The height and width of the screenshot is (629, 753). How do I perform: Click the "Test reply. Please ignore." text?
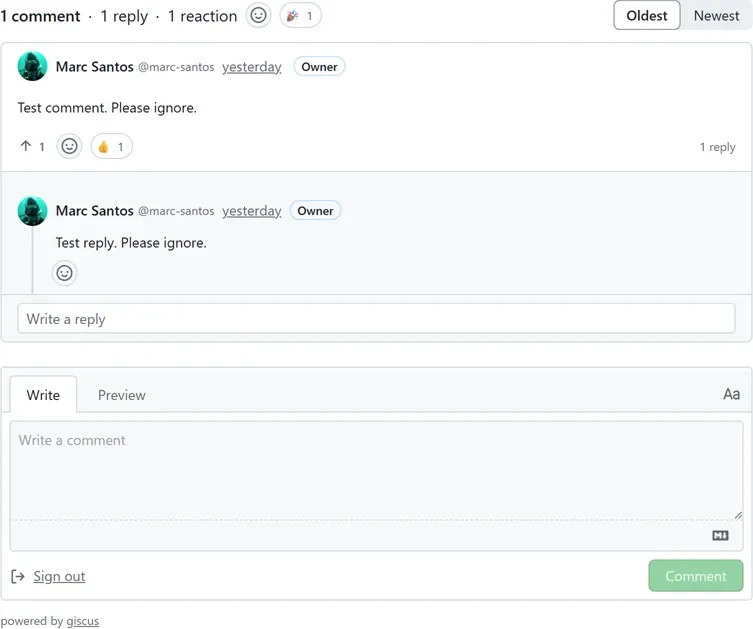[131, 243]
